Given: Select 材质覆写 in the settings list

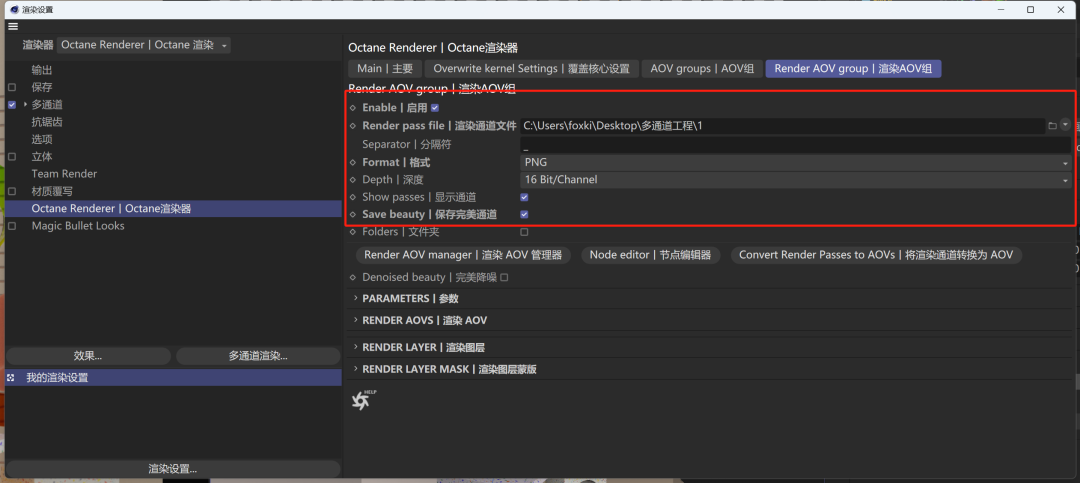Looking at the screenshot, I should (52, 191).
